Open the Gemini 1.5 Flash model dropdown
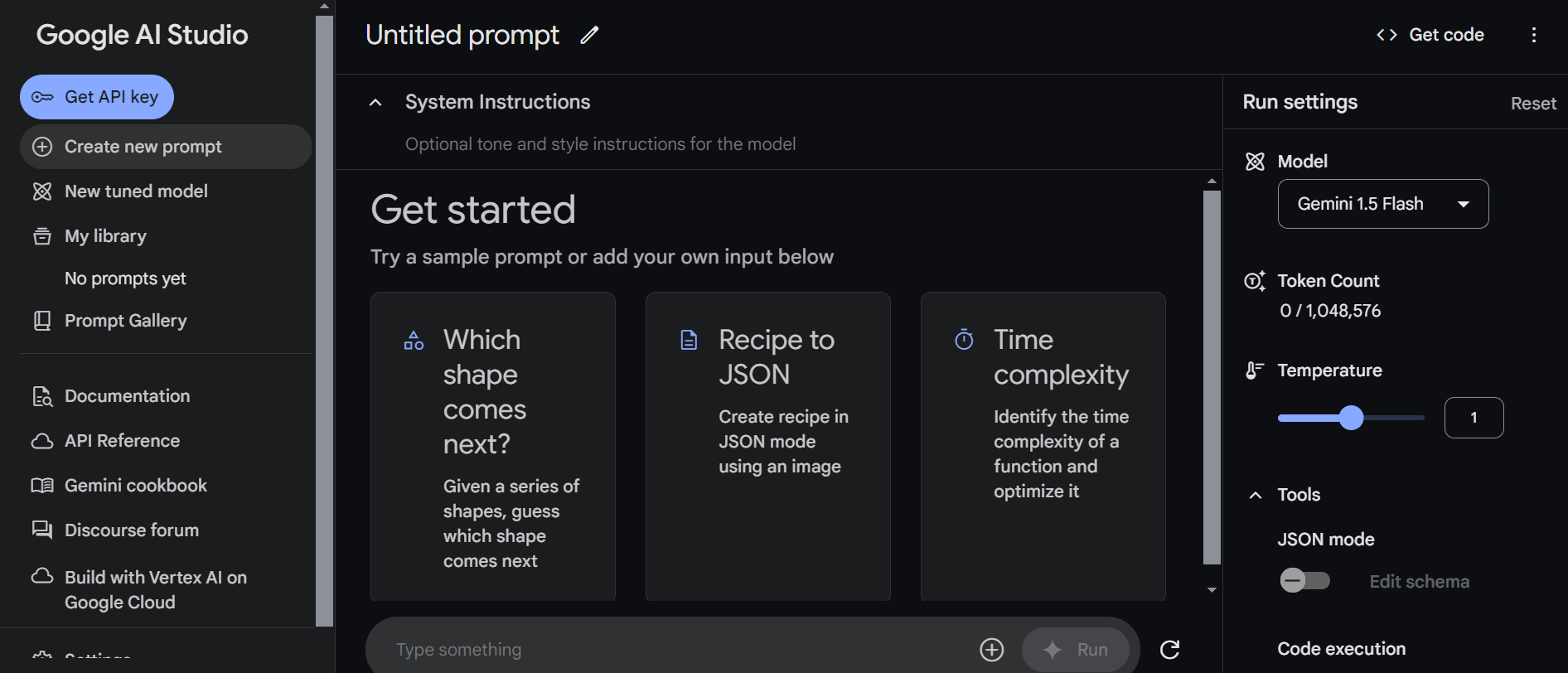The height and width of the screenshot is (673, 1568). coord(1382,204)
